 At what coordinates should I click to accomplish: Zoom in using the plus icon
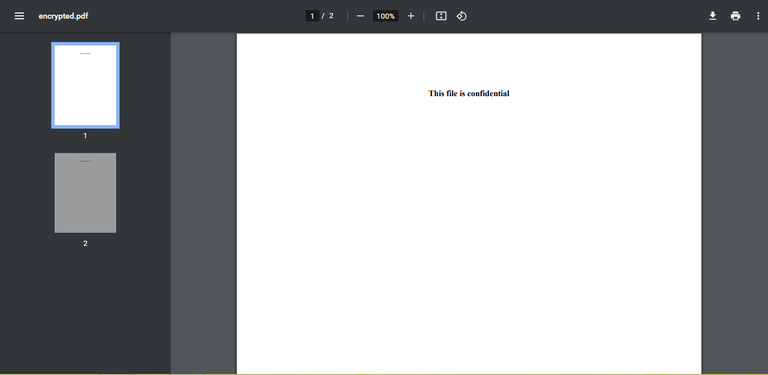[x=411, y=16]
